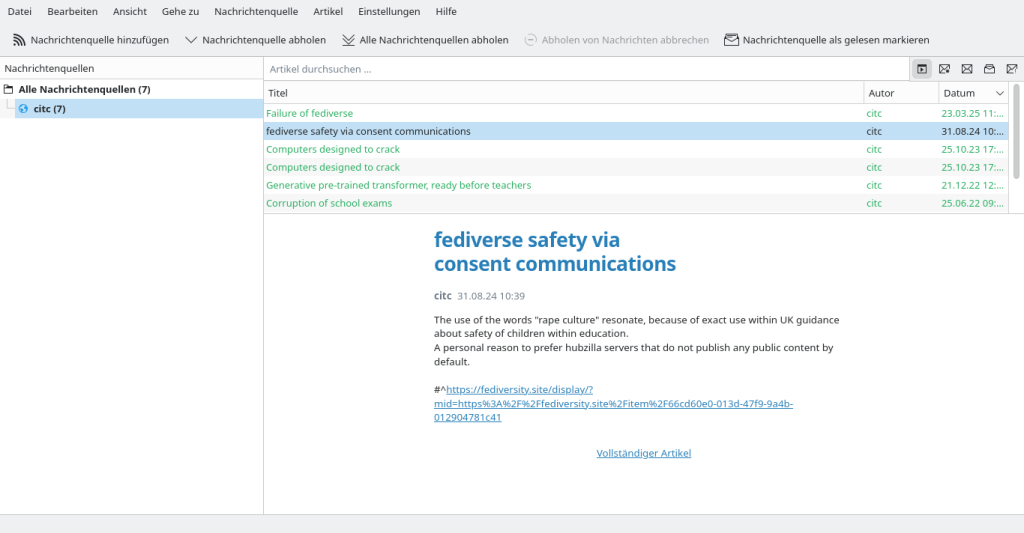The height and width of the screenshot is (533, 1024).
Task: Click the globe icon beside citc feed
Action: click(24, 109)
